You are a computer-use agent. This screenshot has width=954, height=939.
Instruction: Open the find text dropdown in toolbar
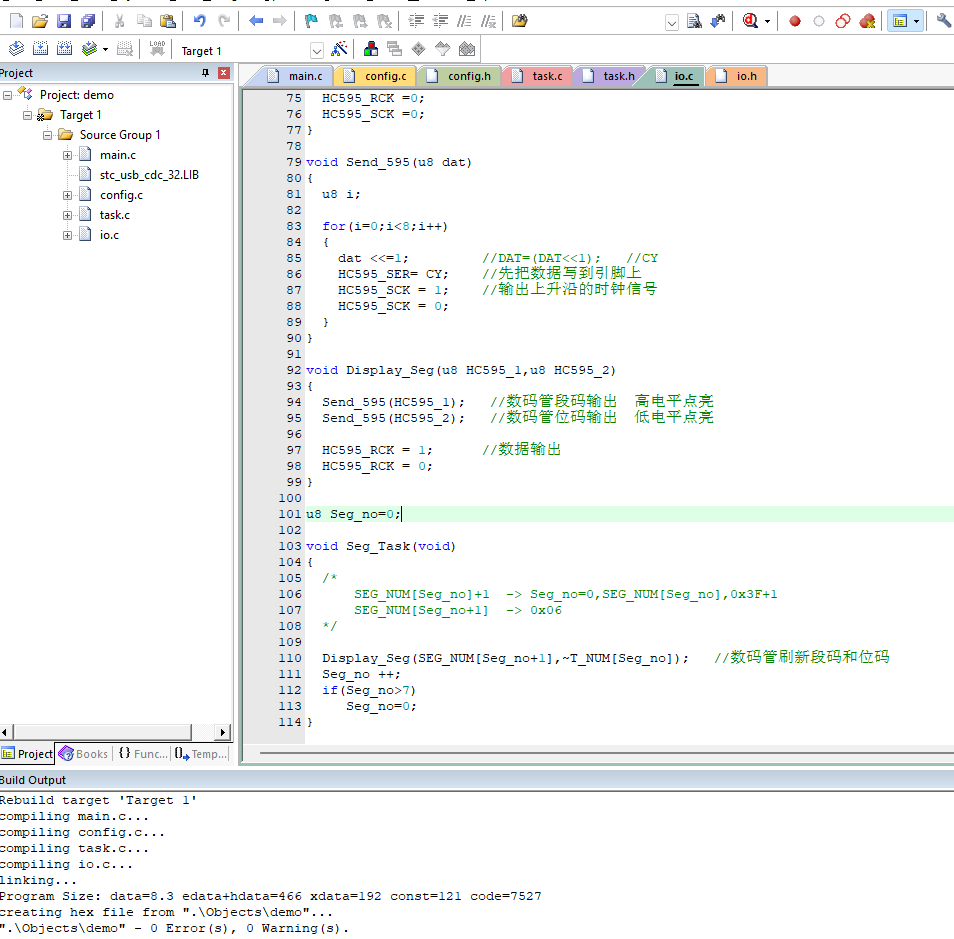pos(672,23)
